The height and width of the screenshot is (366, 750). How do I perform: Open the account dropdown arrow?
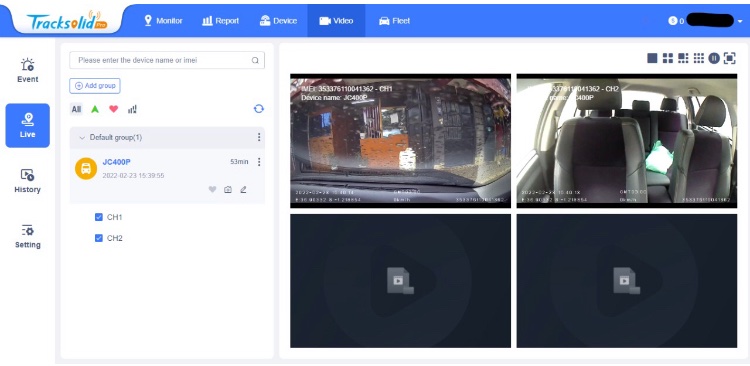[x=740, y=21]
